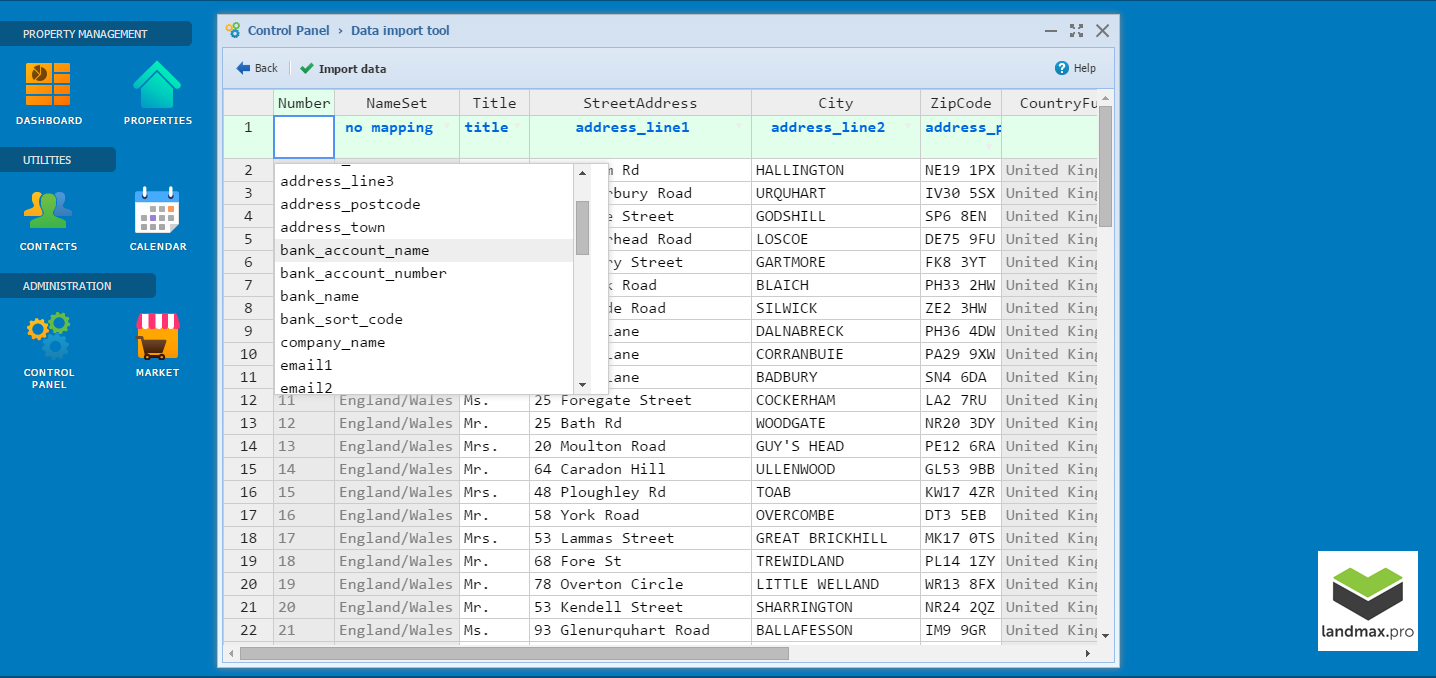Click the Back arrow button
The image size is (1436, 678).
pos(257,68)
